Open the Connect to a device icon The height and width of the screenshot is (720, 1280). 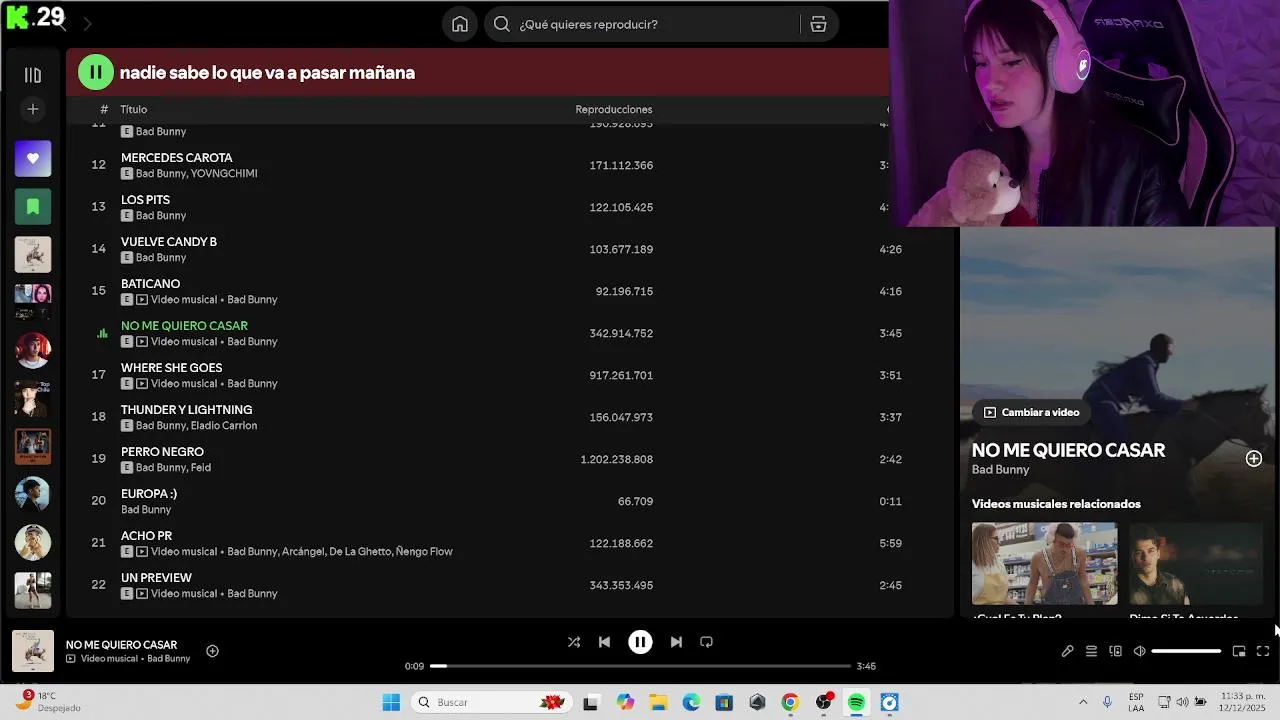pos(1115,651)
